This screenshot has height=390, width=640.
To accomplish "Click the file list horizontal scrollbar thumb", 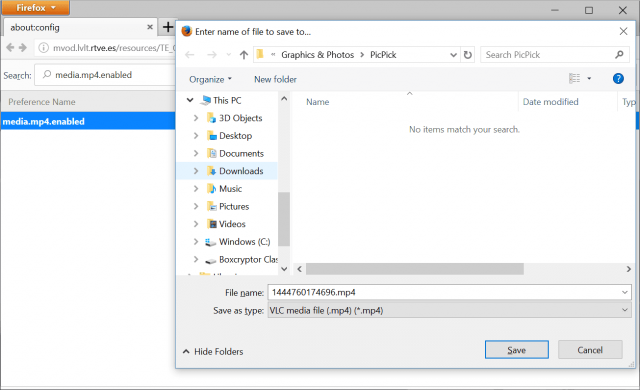I will [415, 269].
